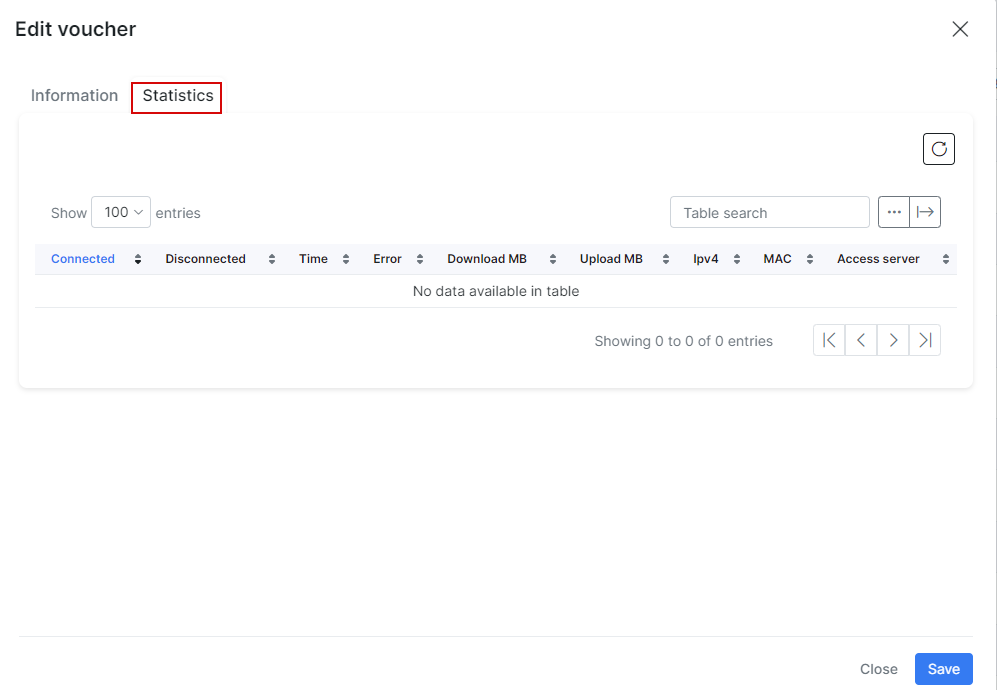Refresh the statistics table
The height and width of the screenshot is (690, 997).
(x=939, y=149)
